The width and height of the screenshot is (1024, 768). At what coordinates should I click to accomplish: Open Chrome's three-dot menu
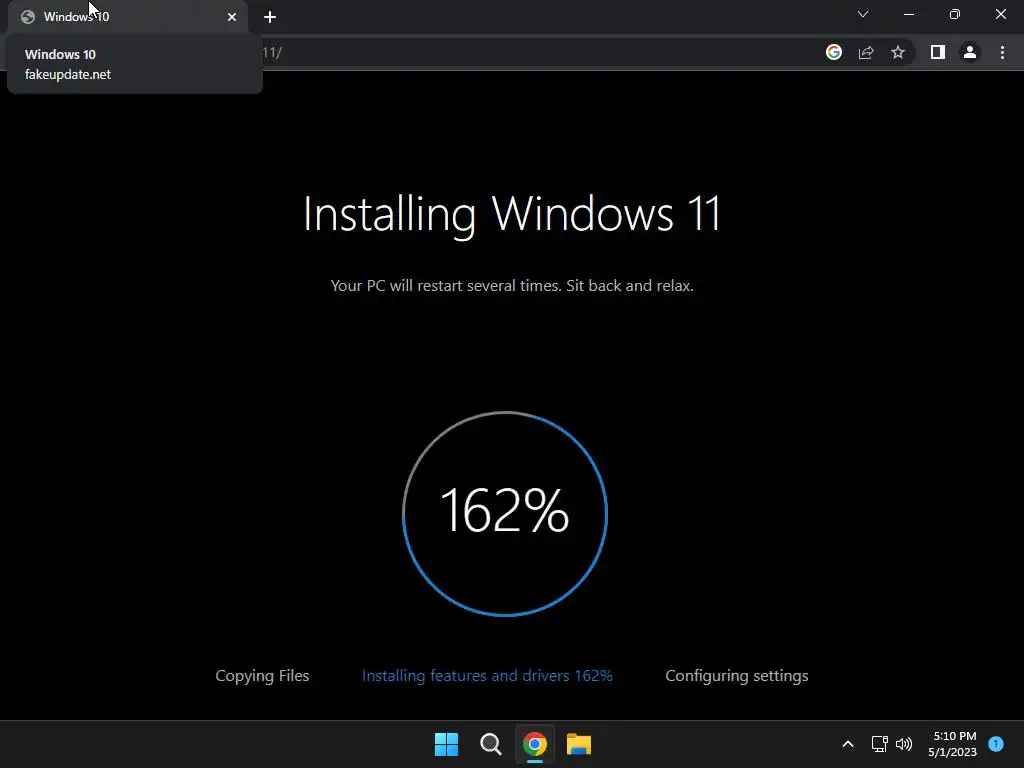coord(1002,52)
